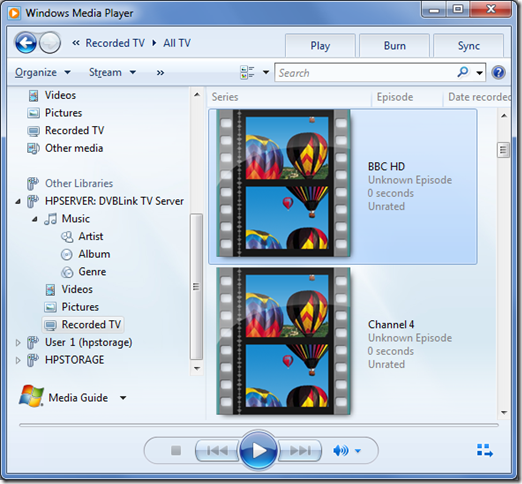The height and width of the screenshot is (484, 522).
Task: Go to the Previous track button
Action: 217,451
